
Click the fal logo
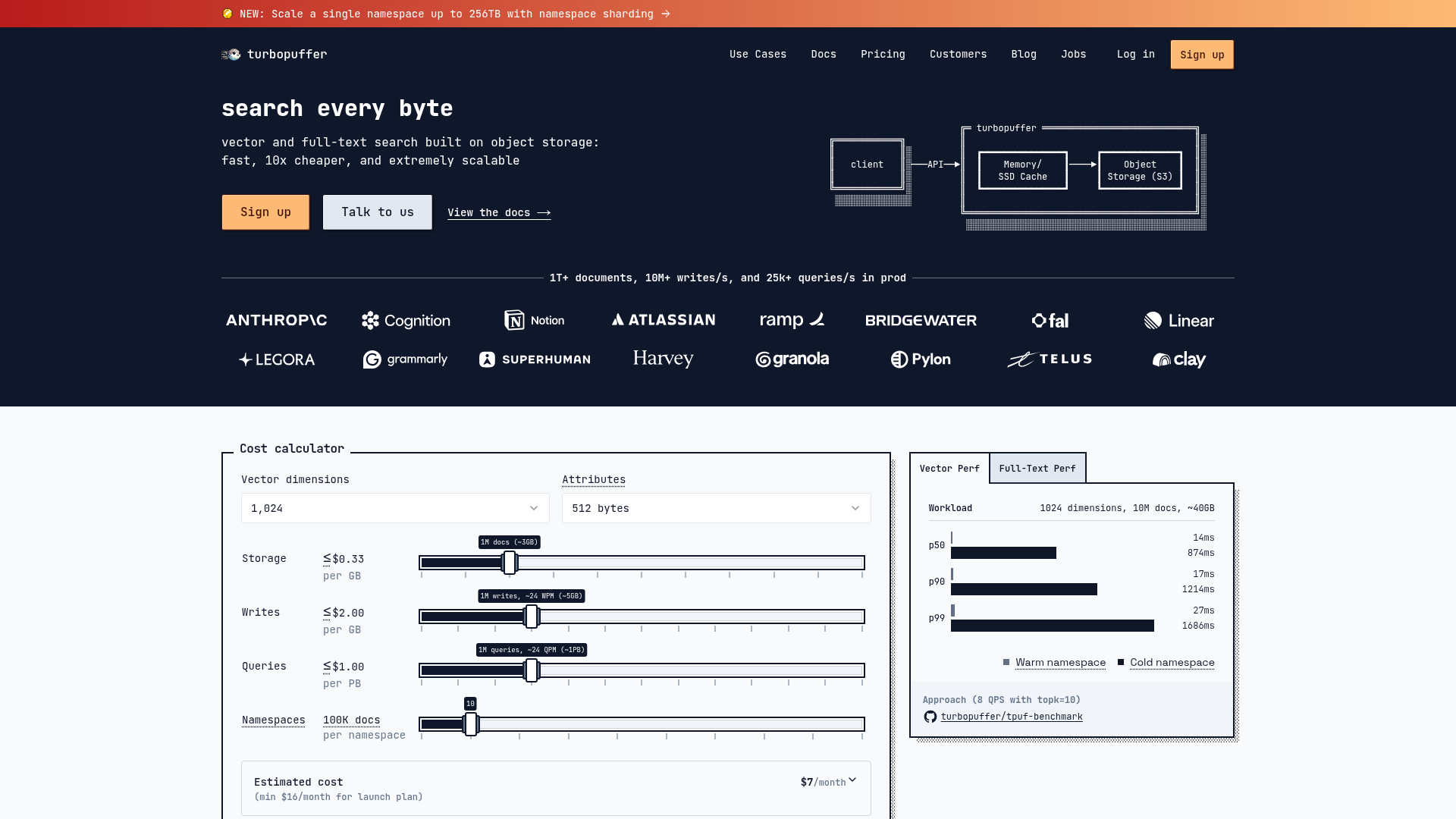click(1050, 321)
